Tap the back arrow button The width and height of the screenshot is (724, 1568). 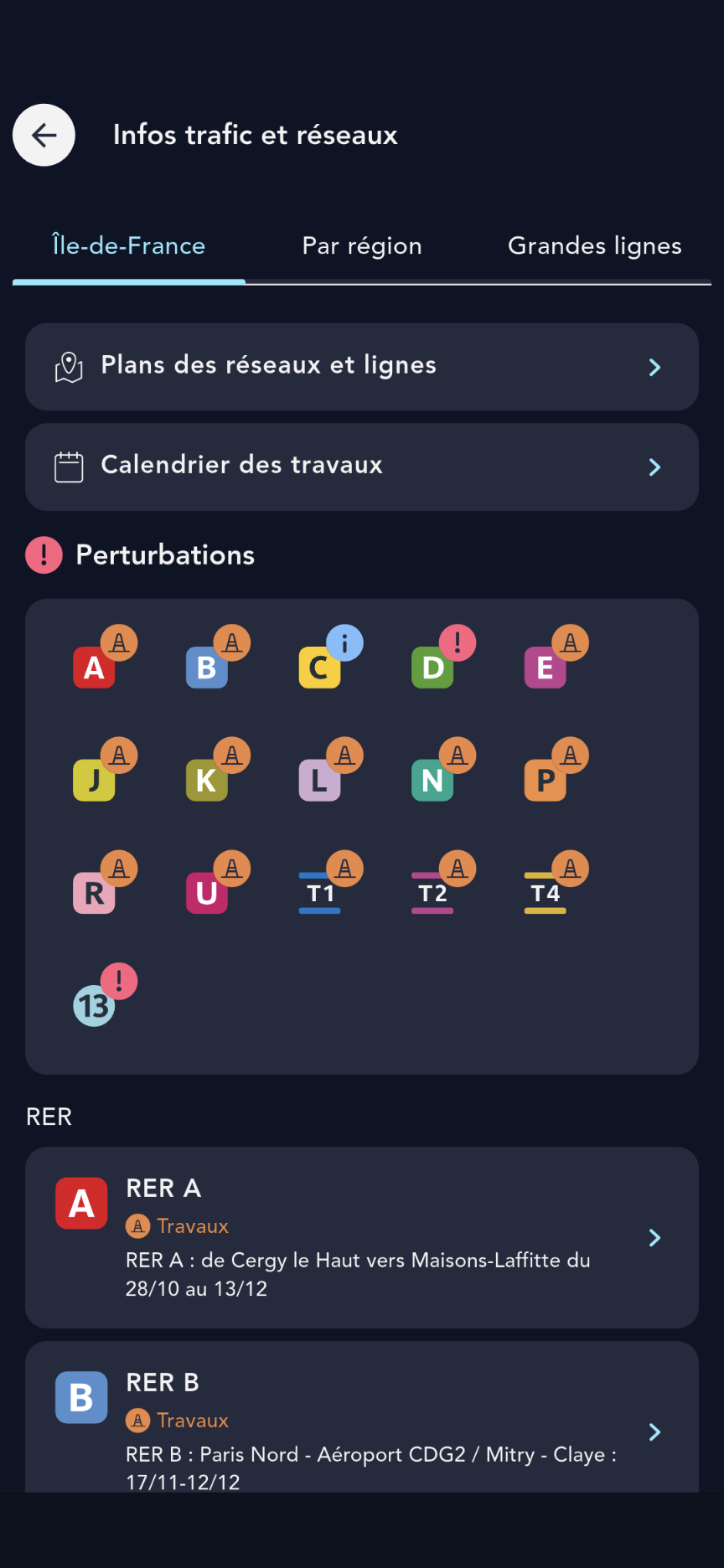pyautogui.click(x=44, y=135)
